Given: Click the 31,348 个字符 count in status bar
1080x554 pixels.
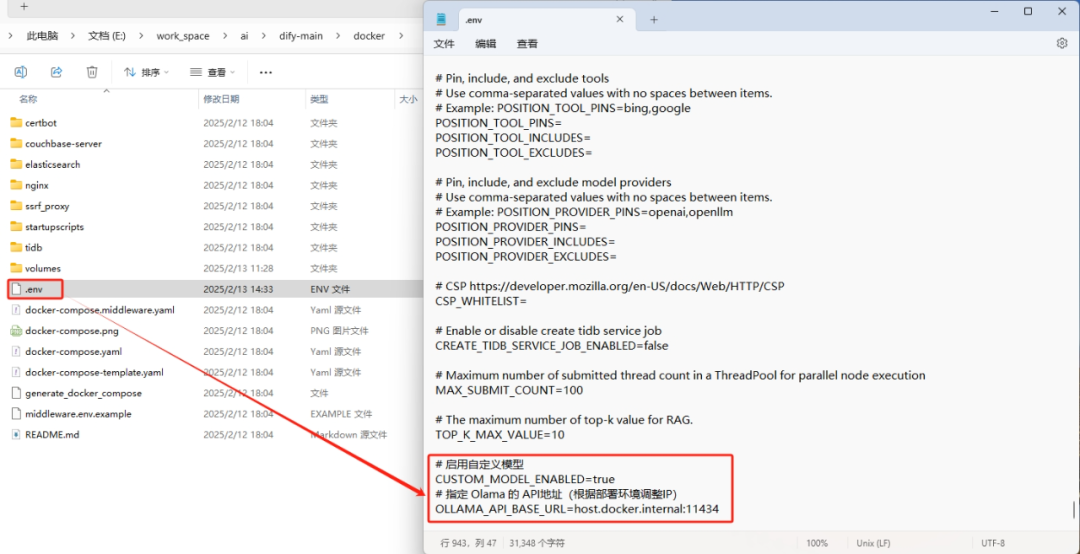Looking at the screenshot, I should point(537,543).
